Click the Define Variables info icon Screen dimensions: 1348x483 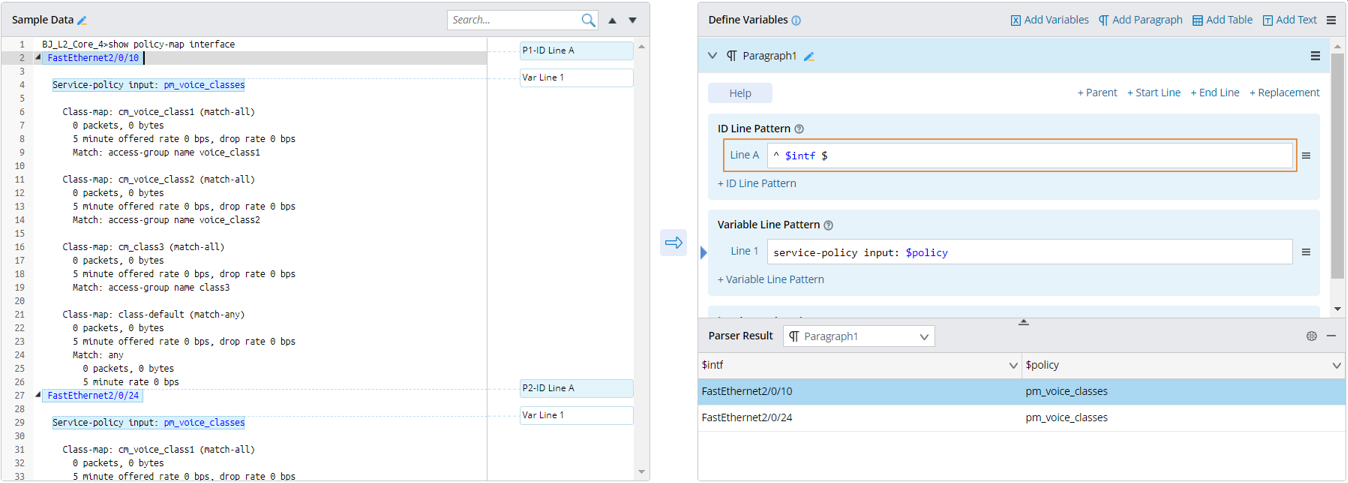point(796,21)
